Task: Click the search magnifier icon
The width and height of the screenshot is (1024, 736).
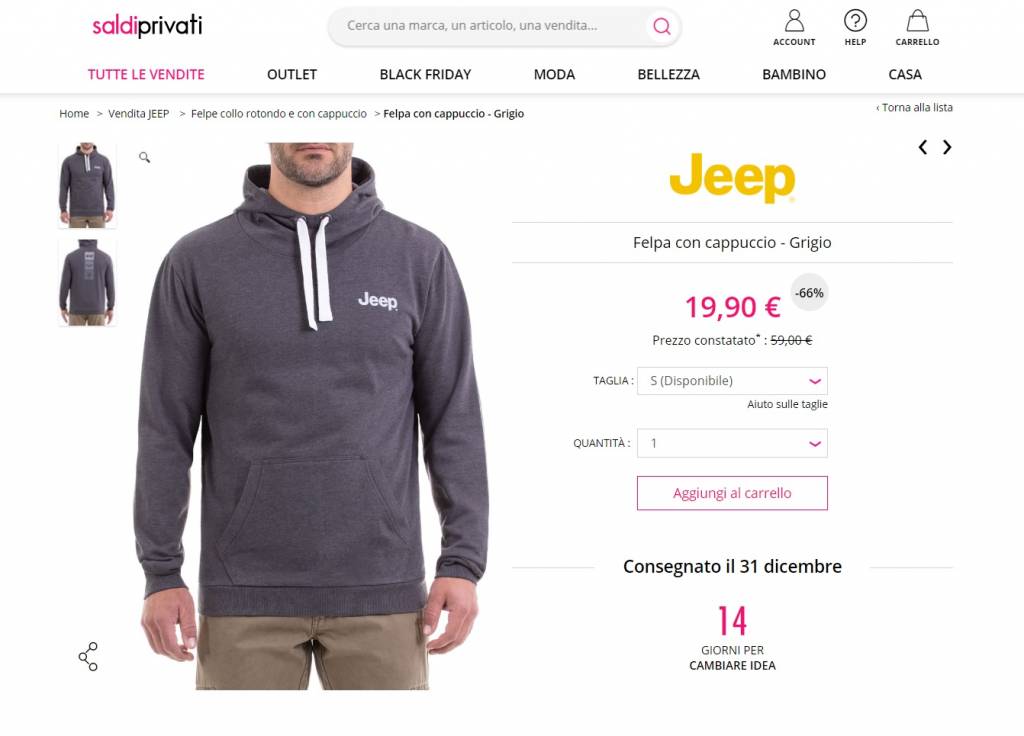Action: click(x=662, y=26)
